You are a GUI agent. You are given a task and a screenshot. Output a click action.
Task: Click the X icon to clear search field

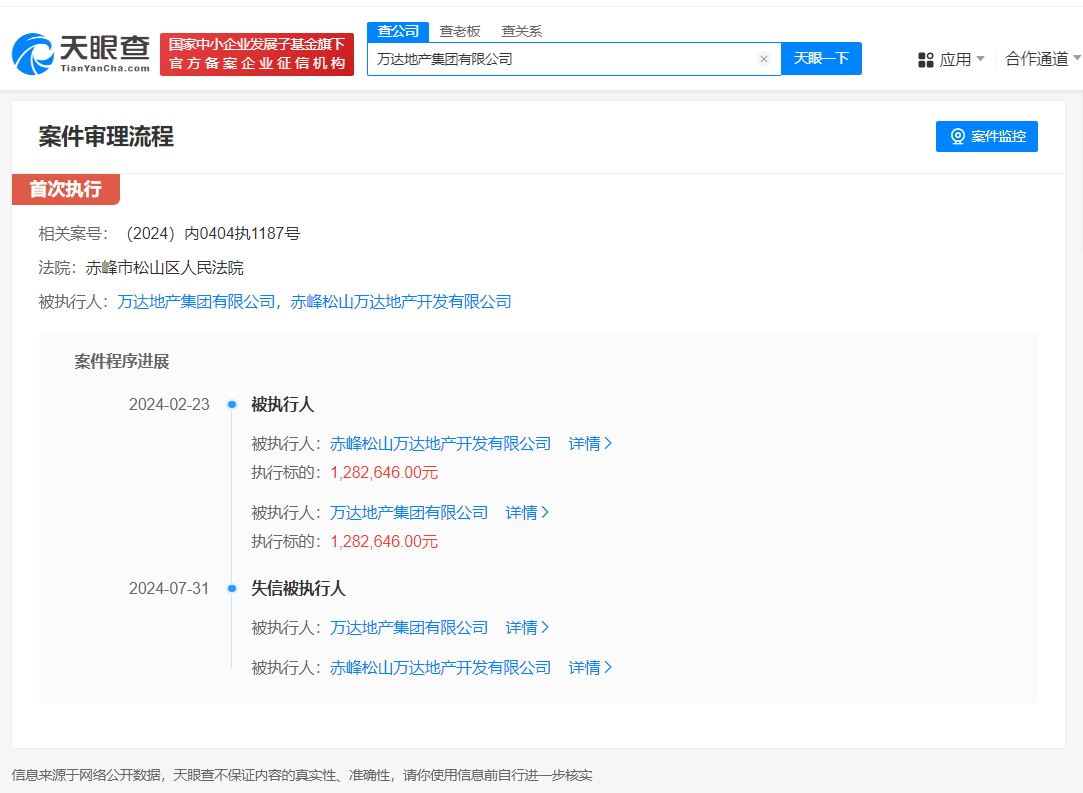(x=764, y=58)
